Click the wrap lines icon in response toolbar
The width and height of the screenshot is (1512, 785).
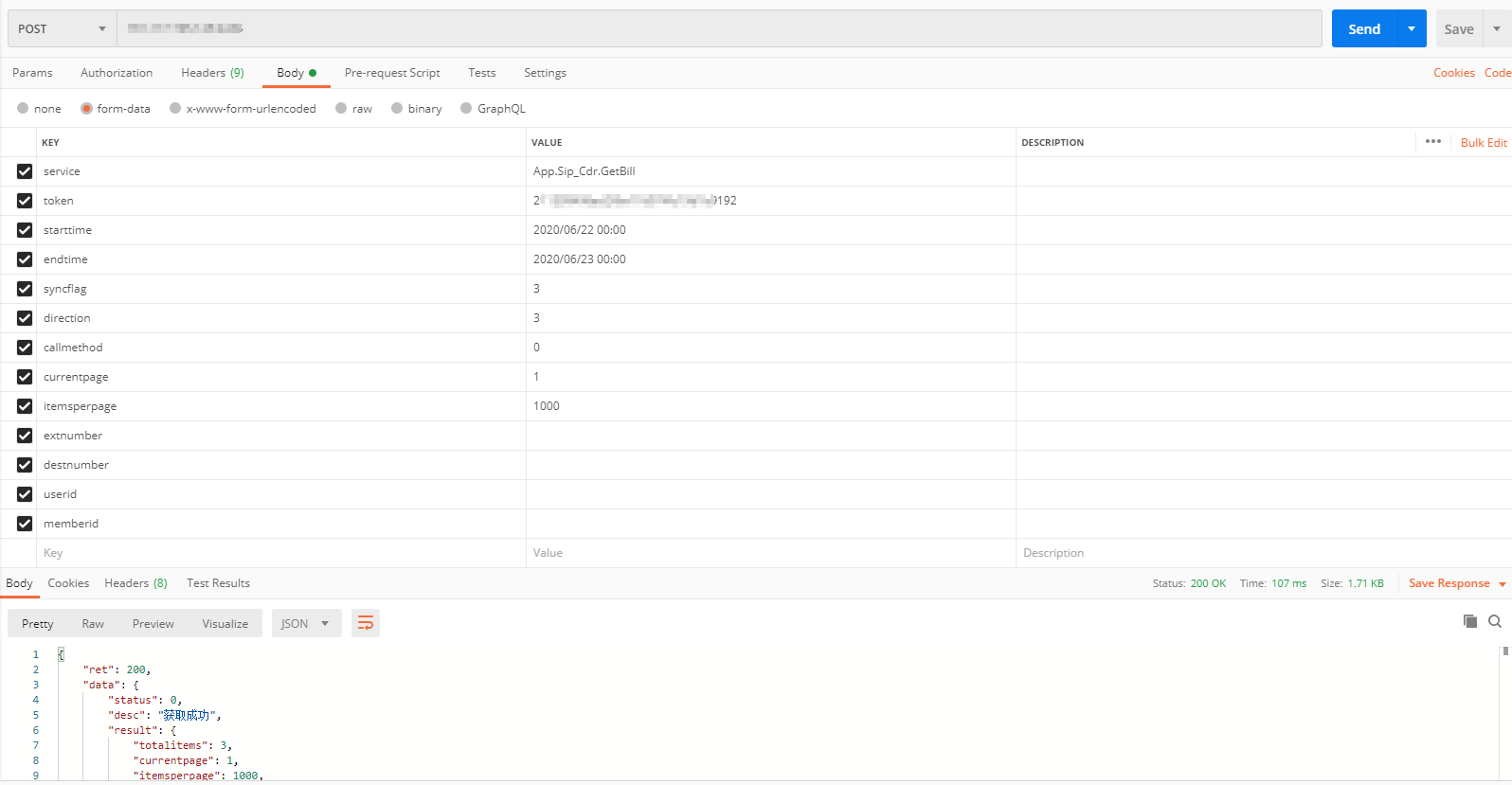[x=365, y=623]
